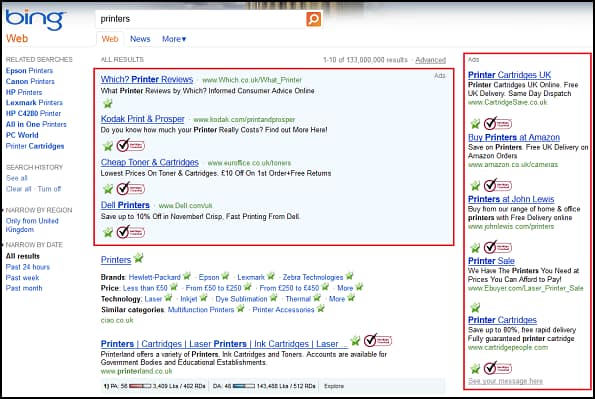
Task: Open Kodak Print & Prosper link
Action: click(x=143, y=119)
